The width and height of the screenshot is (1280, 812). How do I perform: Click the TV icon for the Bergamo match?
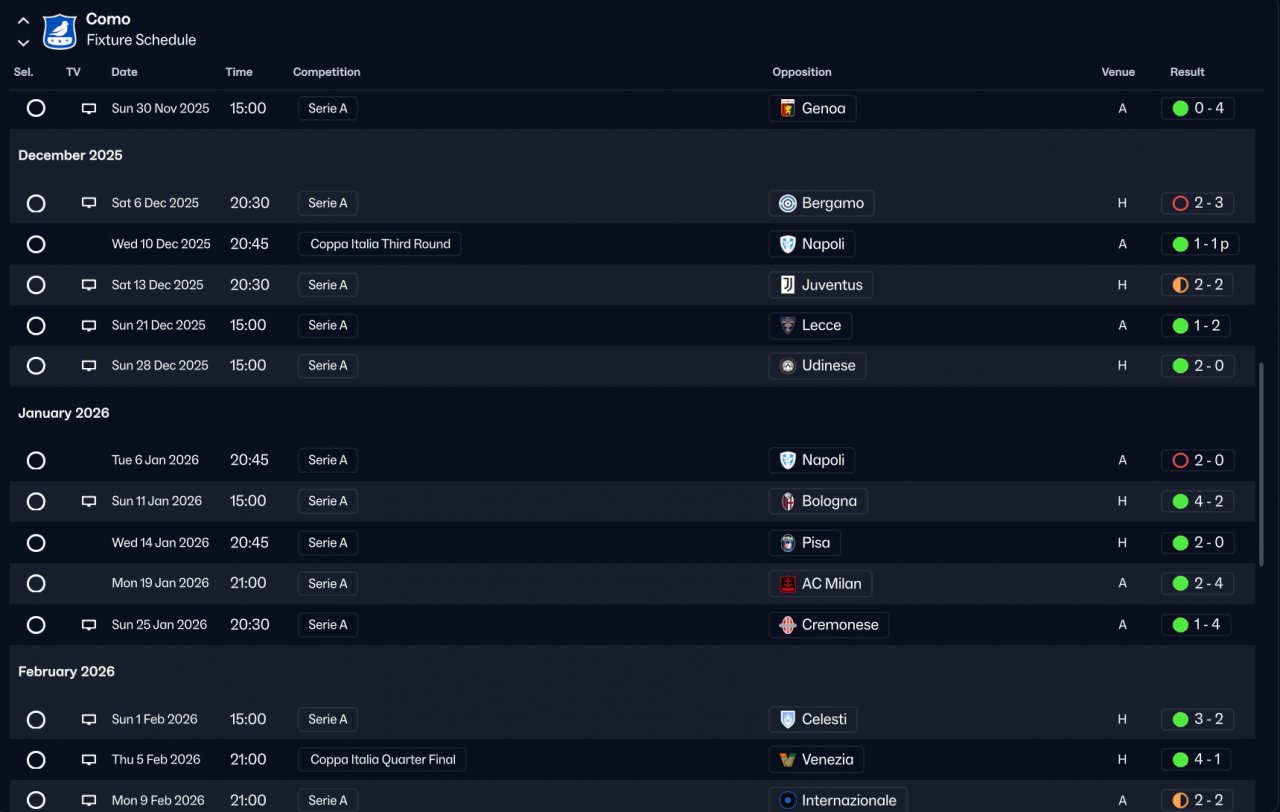pyautogui.click(x=89, y=203)
